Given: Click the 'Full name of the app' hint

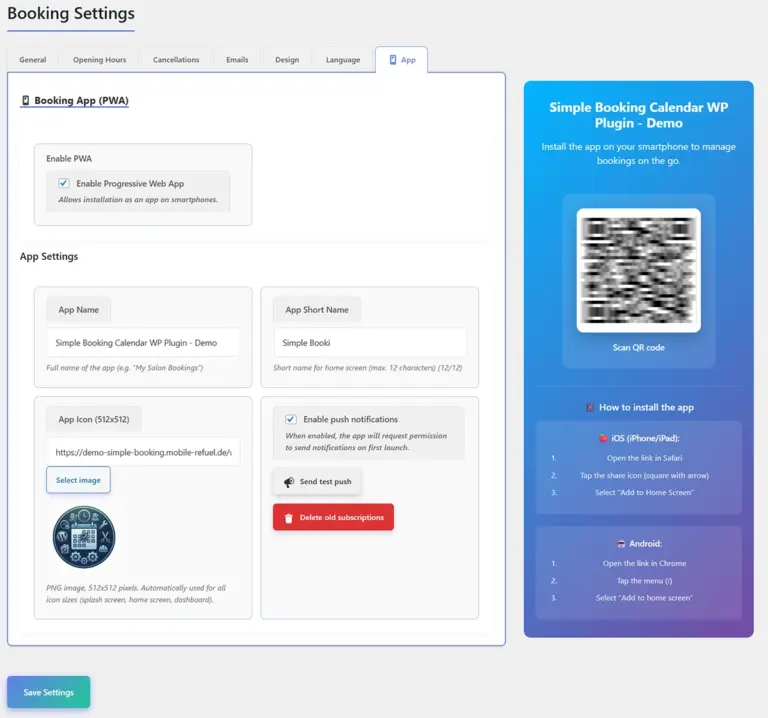Looking at the screenshot, I should pyautogui.click(x=124, y=367).
